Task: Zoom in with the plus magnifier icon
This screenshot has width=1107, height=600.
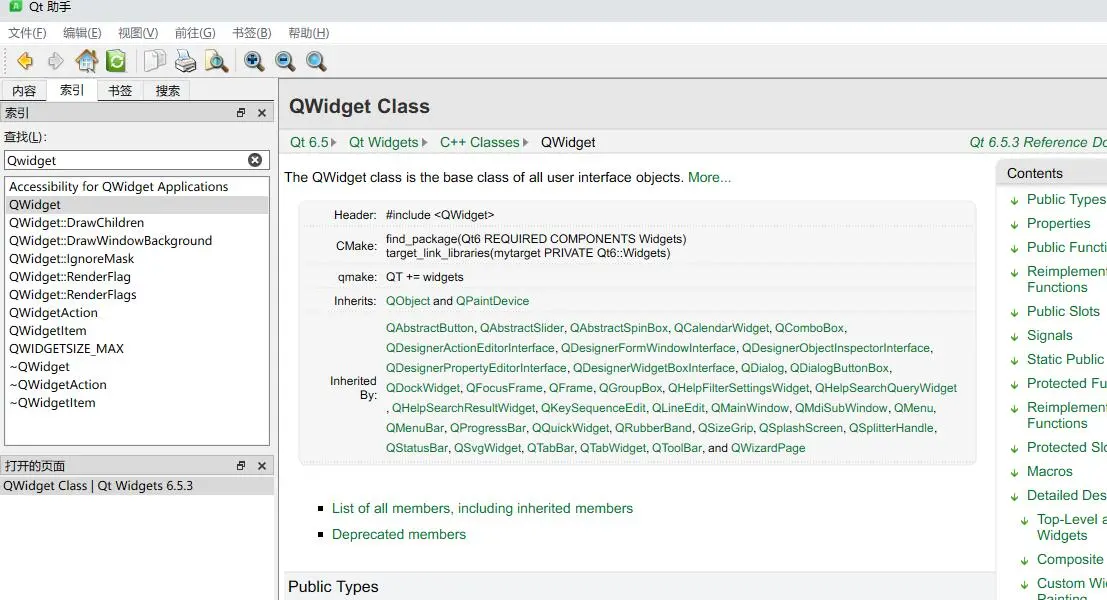Action: (254, 61)
